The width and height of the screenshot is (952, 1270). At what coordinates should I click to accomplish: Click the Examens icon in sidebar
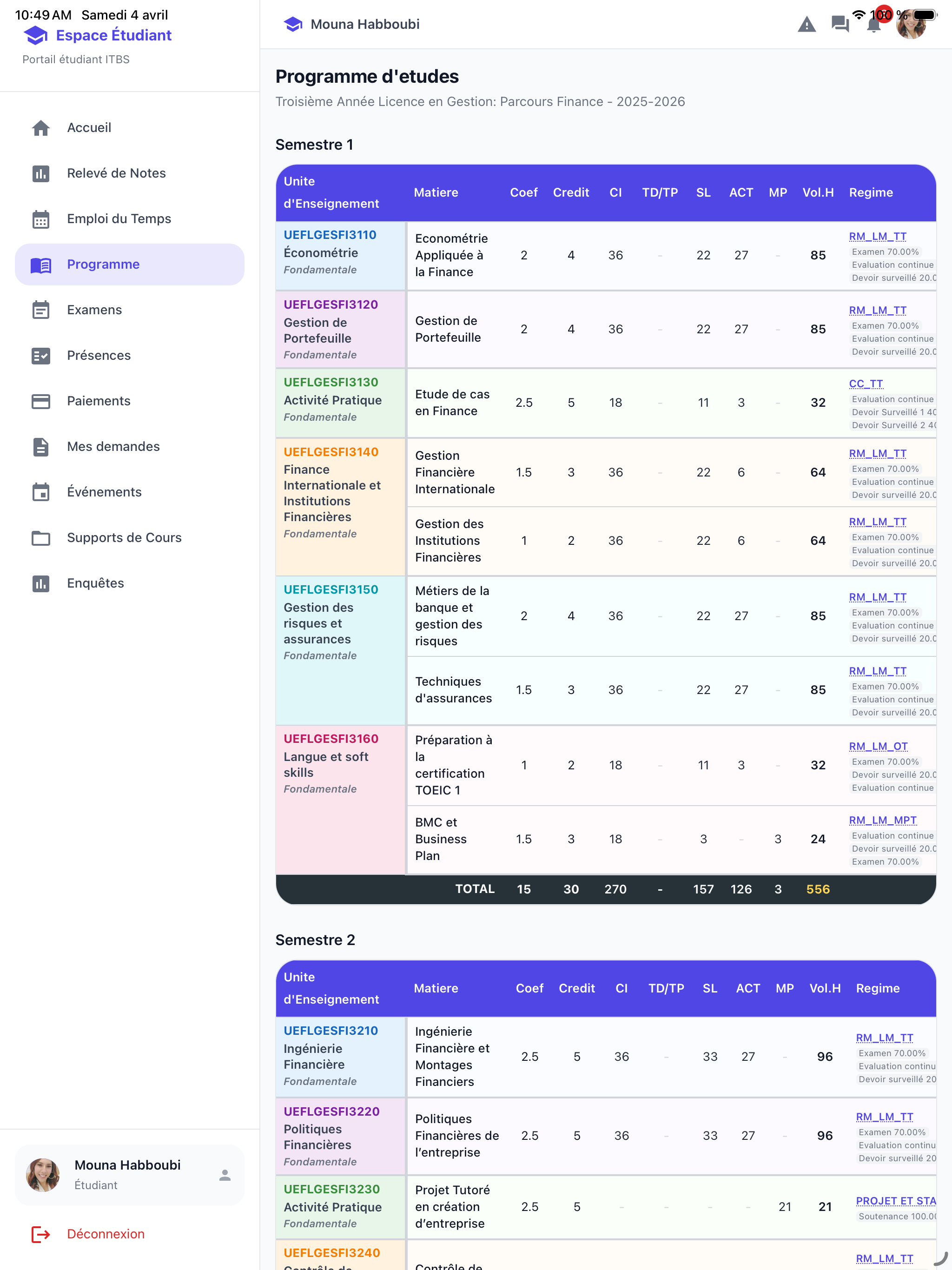41,310
